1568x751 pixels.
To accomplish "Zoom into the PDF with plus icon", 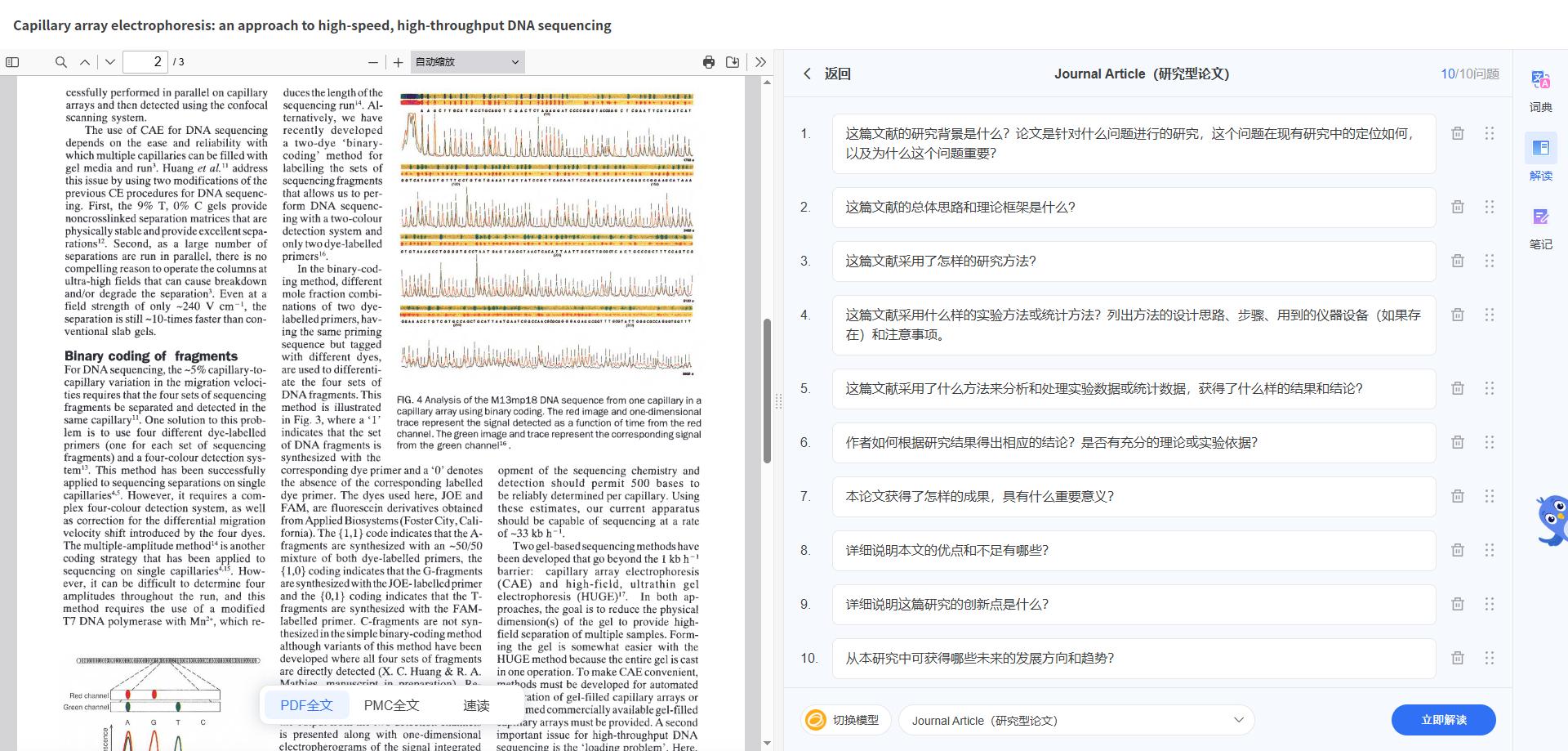I will pos(398,61).
